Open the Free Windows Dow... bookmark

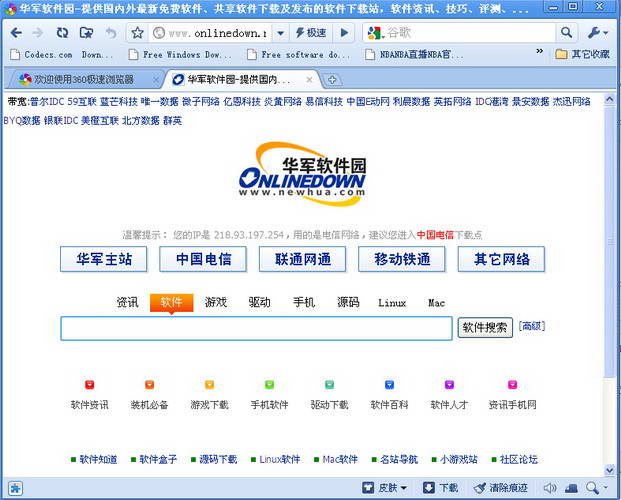[180, 55]
